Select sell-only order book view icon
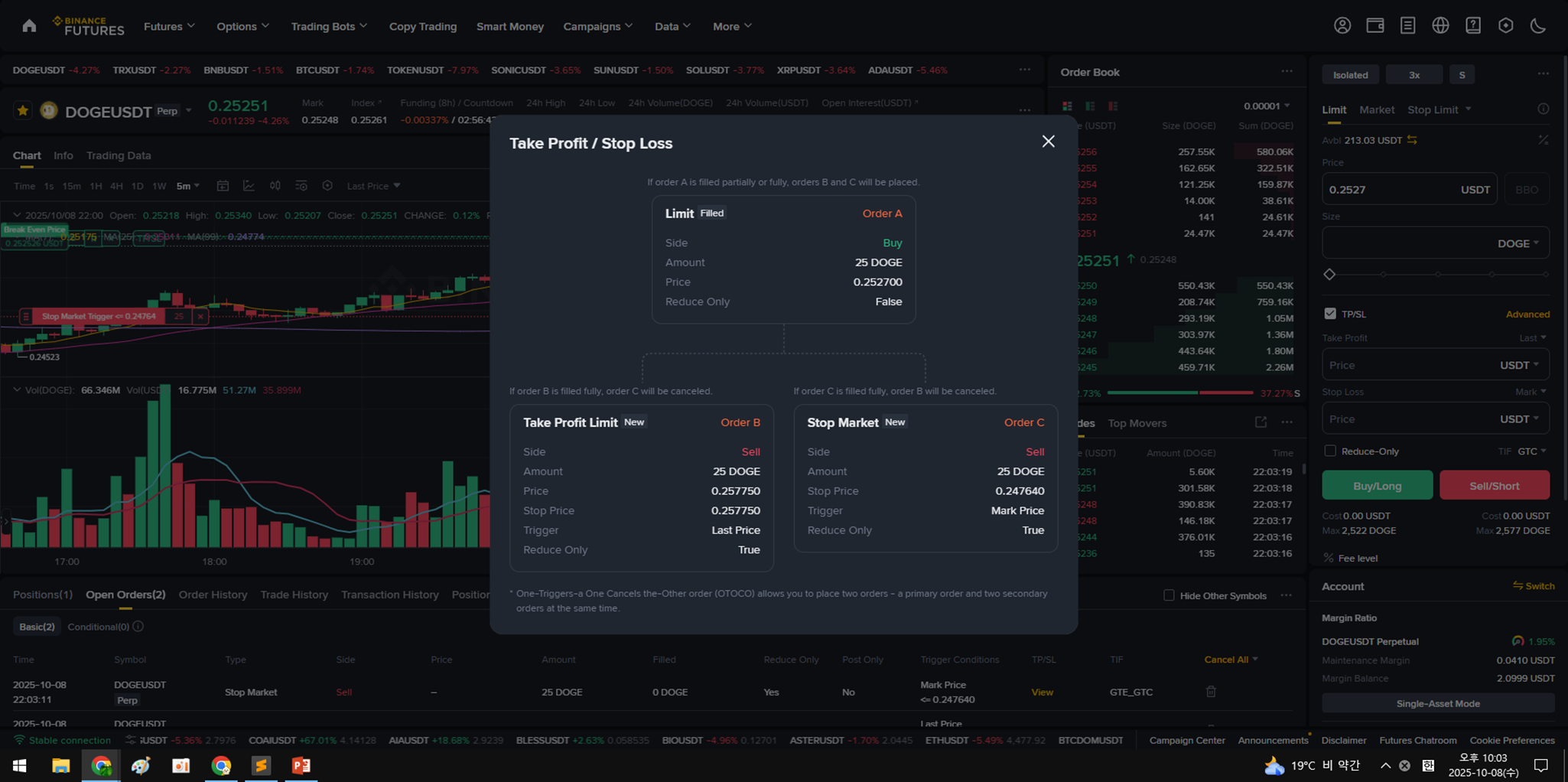Viewport: 1568px width, 782px height. click(x=1113, y=106)
